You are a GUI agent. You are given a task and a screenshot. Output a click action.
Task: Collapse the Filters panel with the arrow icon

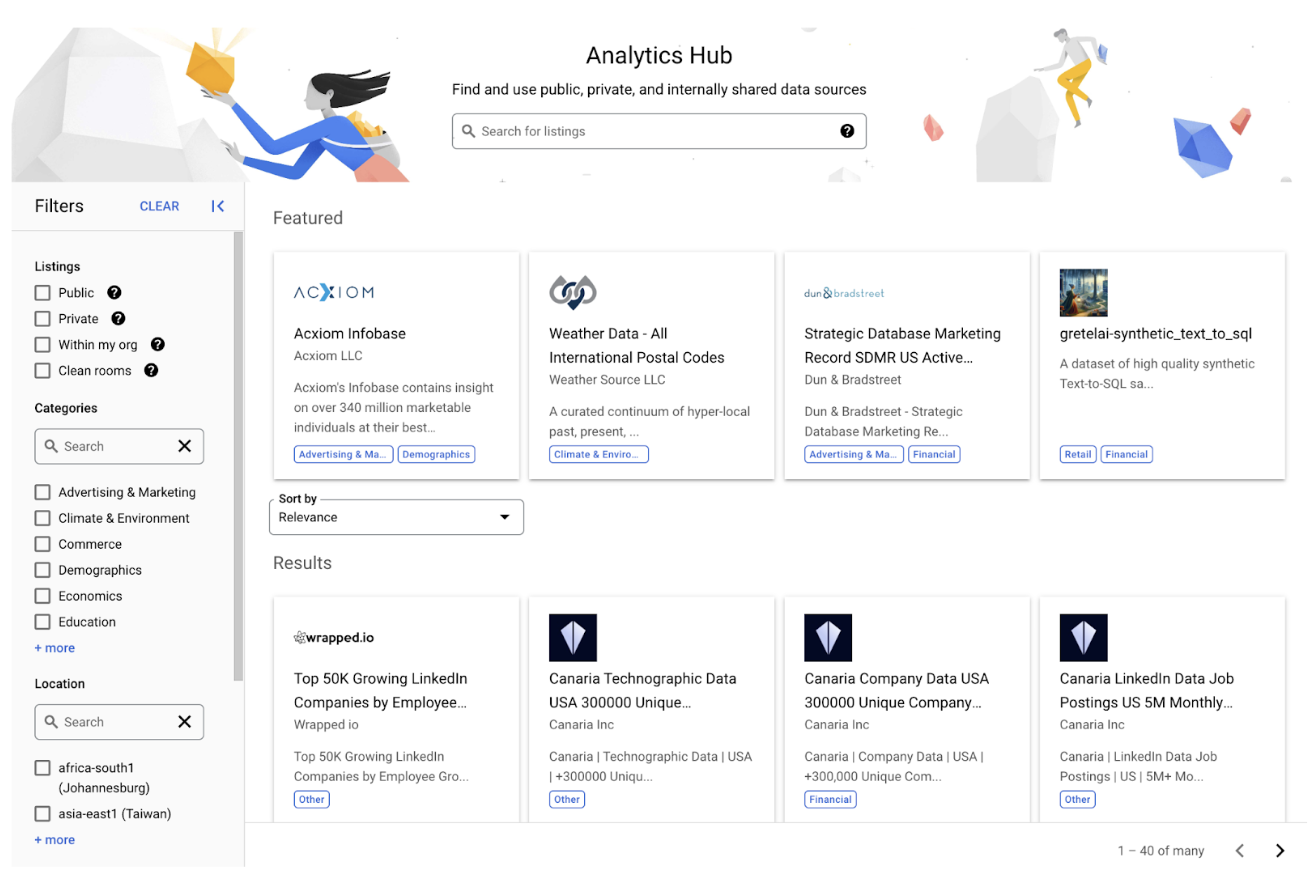click(217, 206)
